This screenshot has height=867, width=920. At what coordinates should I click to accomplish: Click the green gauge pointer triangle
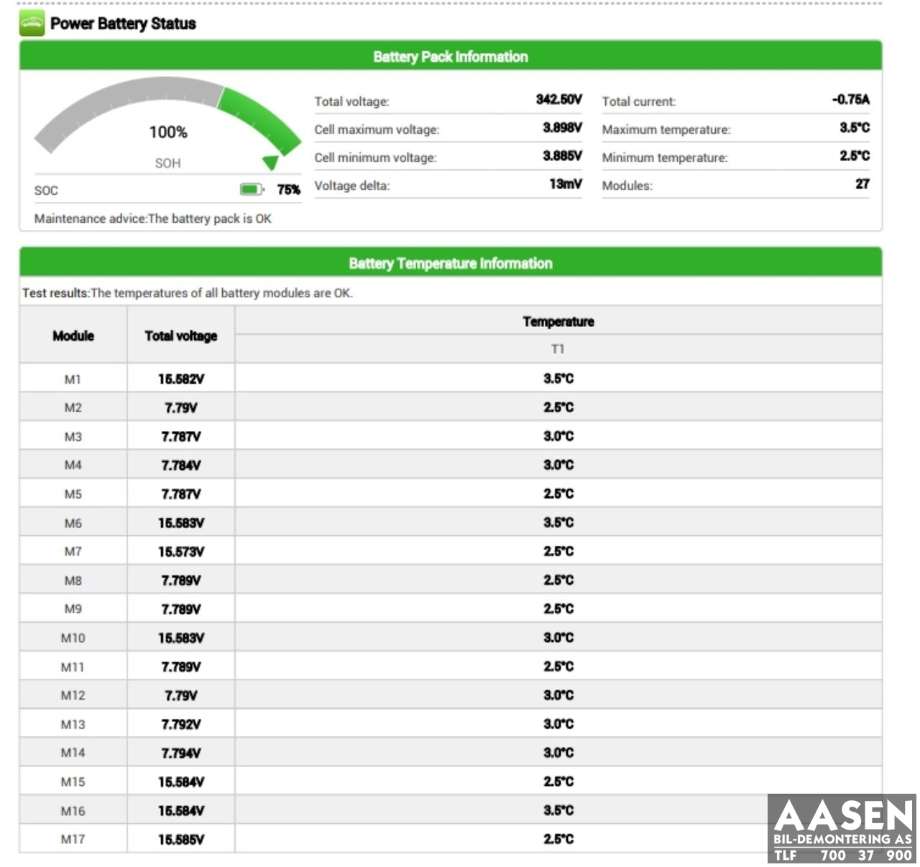pos(270,162)
